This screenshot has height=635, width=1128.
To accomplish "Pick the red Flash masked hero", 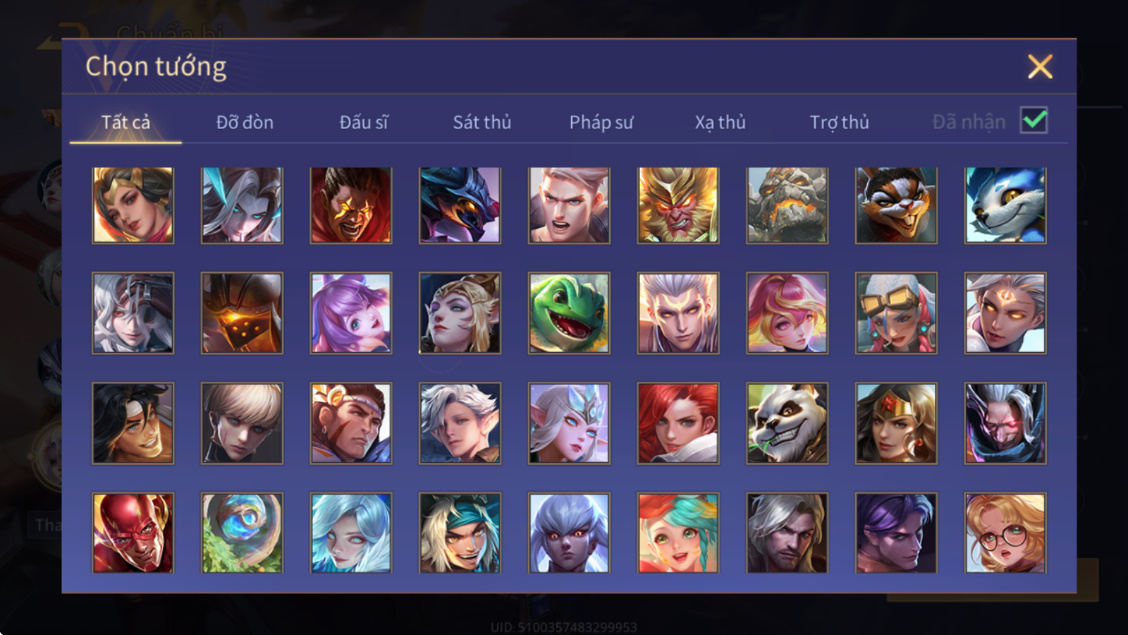I will pos(133,533).
